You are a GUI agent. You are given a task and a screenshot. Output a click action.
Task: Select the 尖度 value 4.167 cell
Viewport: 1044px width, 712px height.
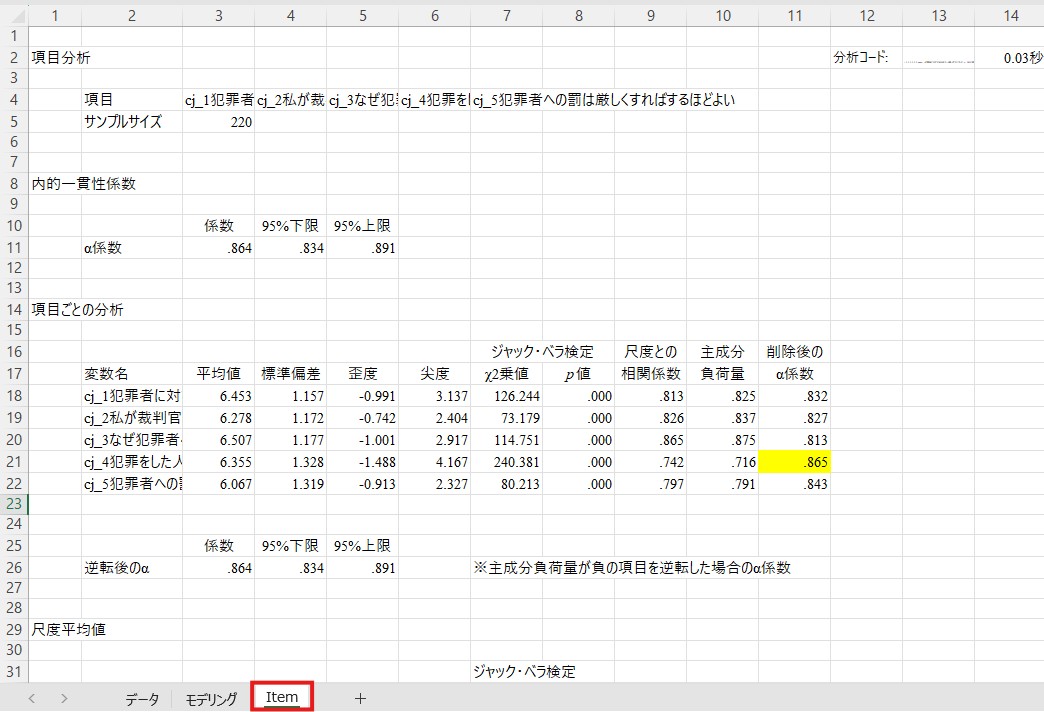click(434, 463)
